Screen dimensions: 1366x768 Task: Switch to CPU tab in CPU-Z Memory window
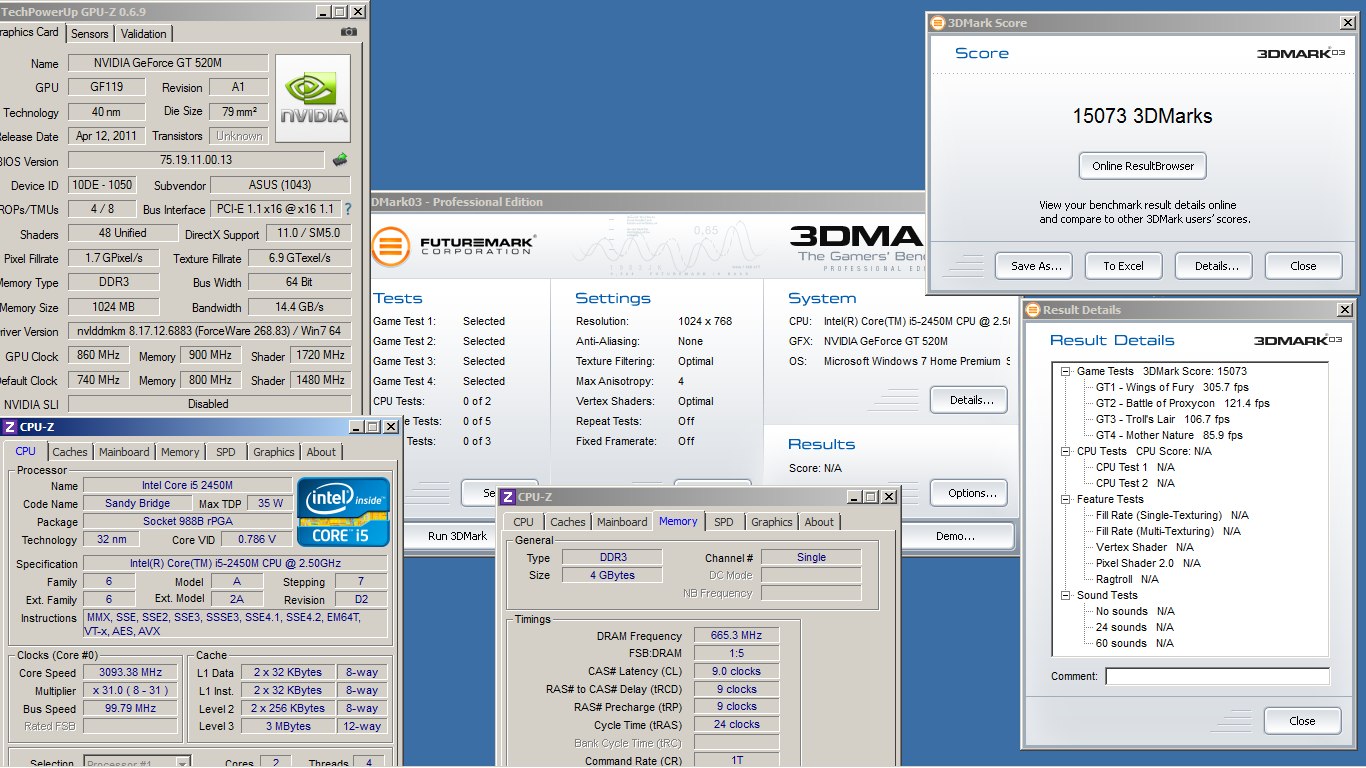(x=524, y=522)
